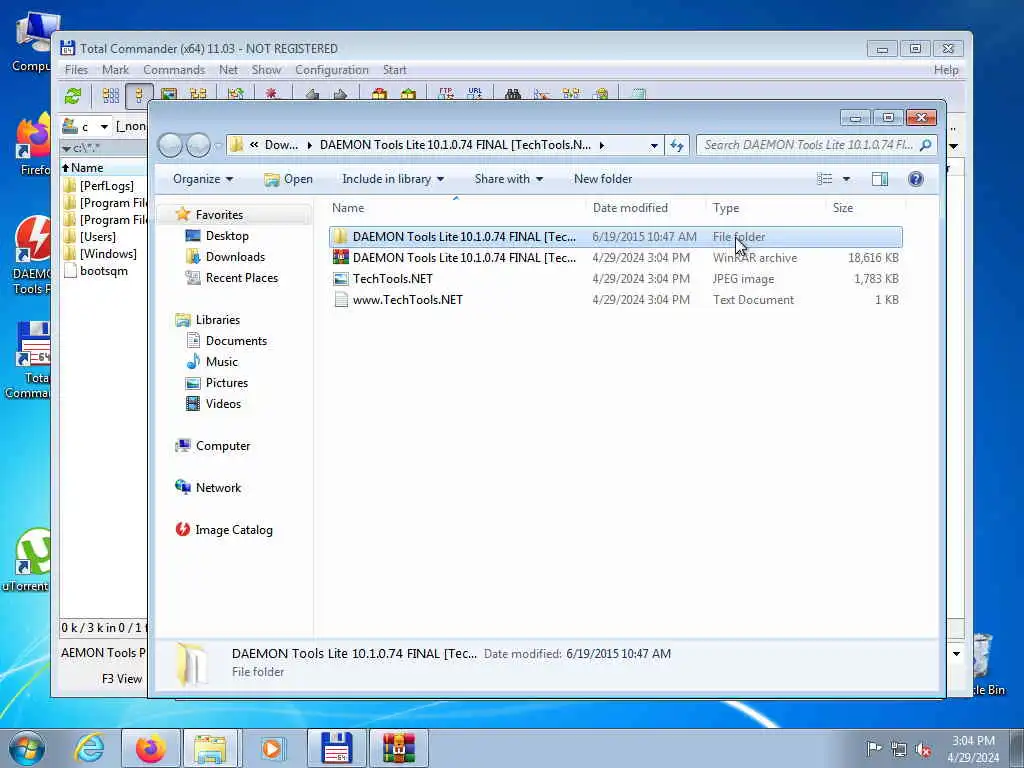Open the Files menu in Total Commander
This screenshot has height=768, width=1024.
click(76, 70)
